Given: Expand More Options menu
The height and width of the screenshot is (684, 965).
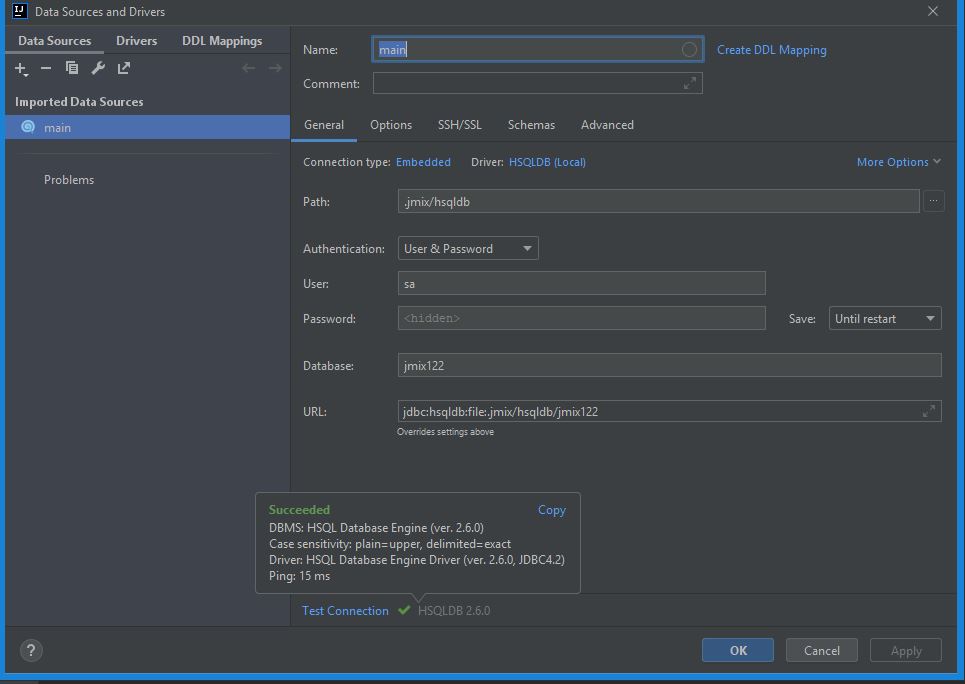Looking at the screenshot, I should pyautogui.click(x=899, y=162).
